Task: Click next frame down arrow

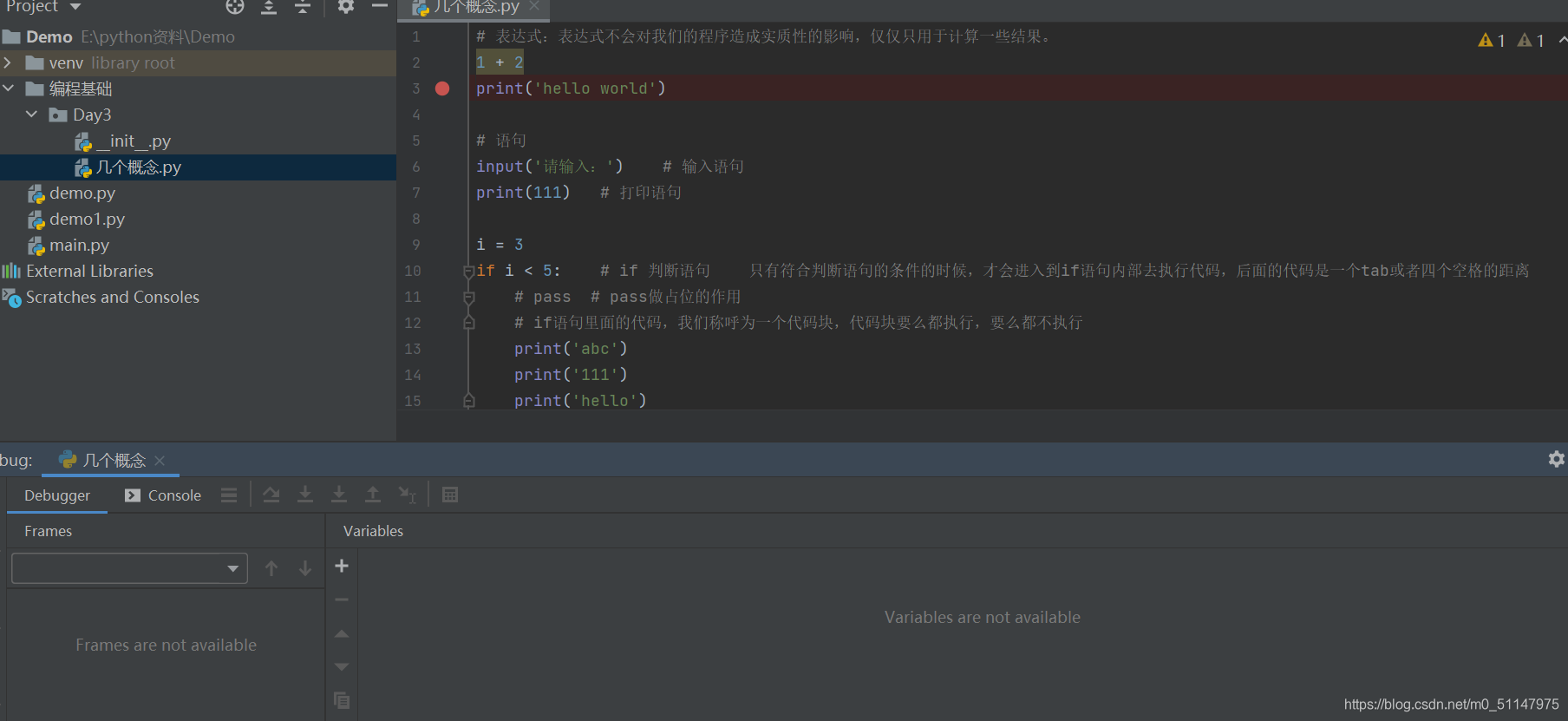Action: (x=305, y=568)
